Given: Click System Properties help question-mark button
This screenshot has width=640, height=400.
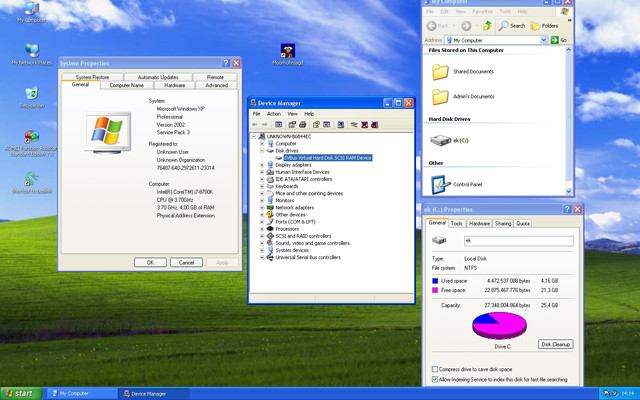Looking at the screenshot, I should click(226, 63).
